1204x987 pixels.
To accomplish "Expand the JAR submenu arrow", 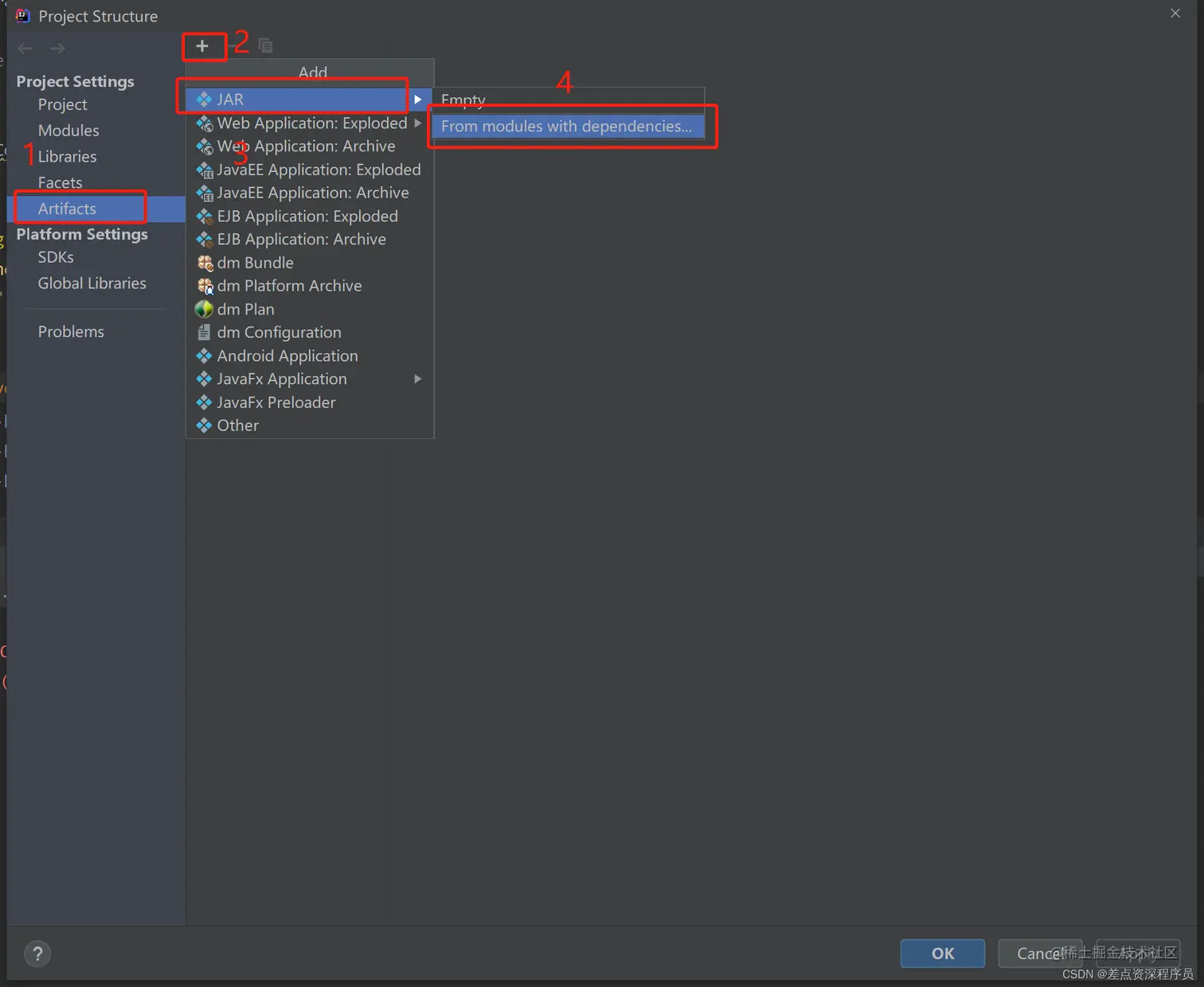I will pyautogui.click(x=417, y=100).
